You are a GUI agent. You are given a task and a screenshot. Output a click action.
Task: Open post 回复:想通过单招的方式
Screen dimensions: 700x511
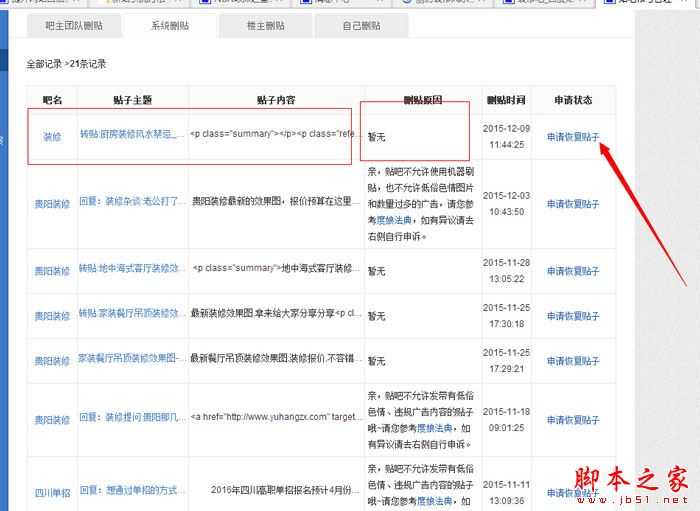[x=133, y=491]
